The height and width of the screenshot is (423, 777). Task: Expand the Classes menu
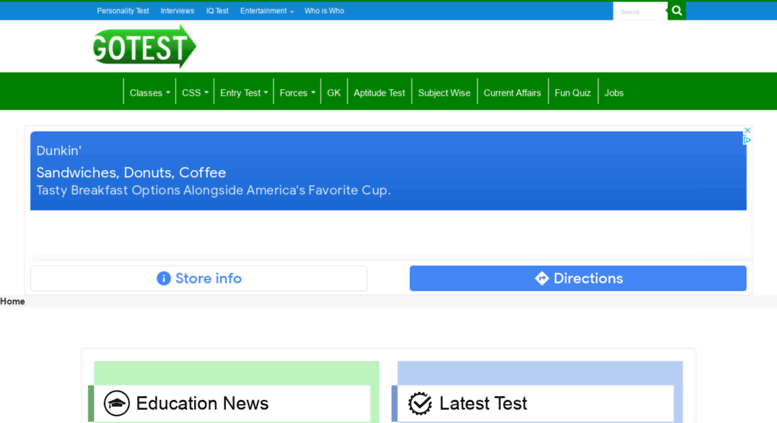coord(150,93)
